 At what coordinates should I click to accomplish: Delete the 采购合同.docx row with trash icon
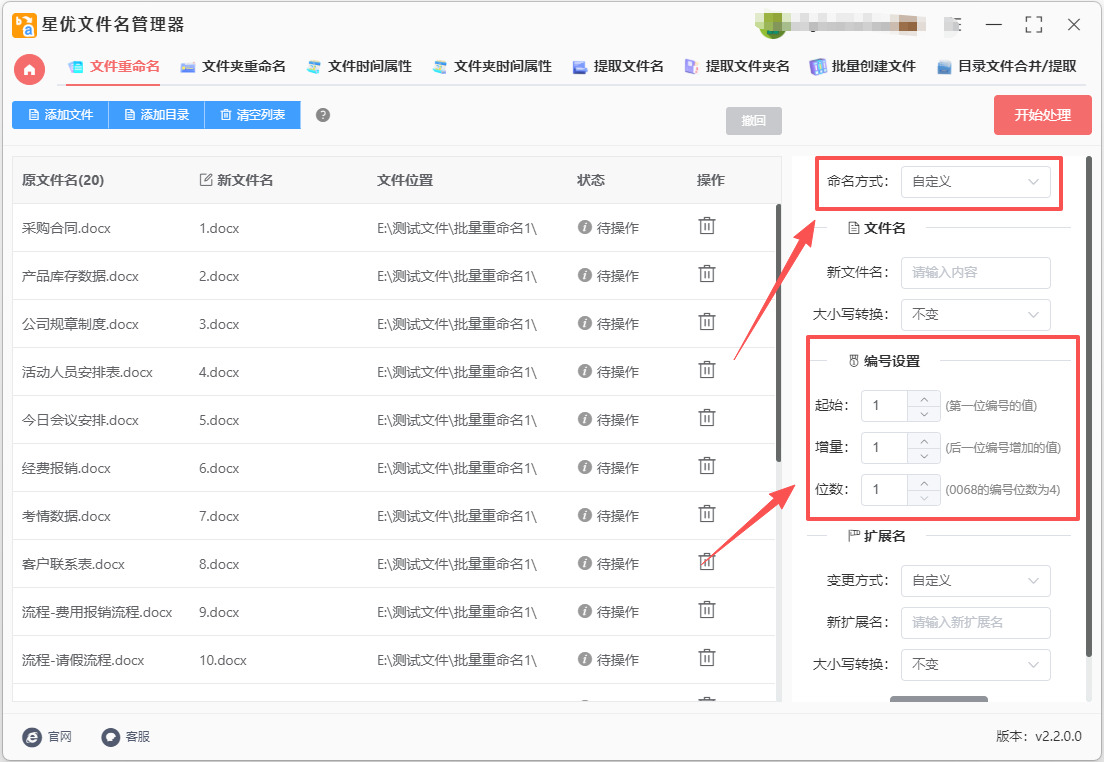point(706,226)
